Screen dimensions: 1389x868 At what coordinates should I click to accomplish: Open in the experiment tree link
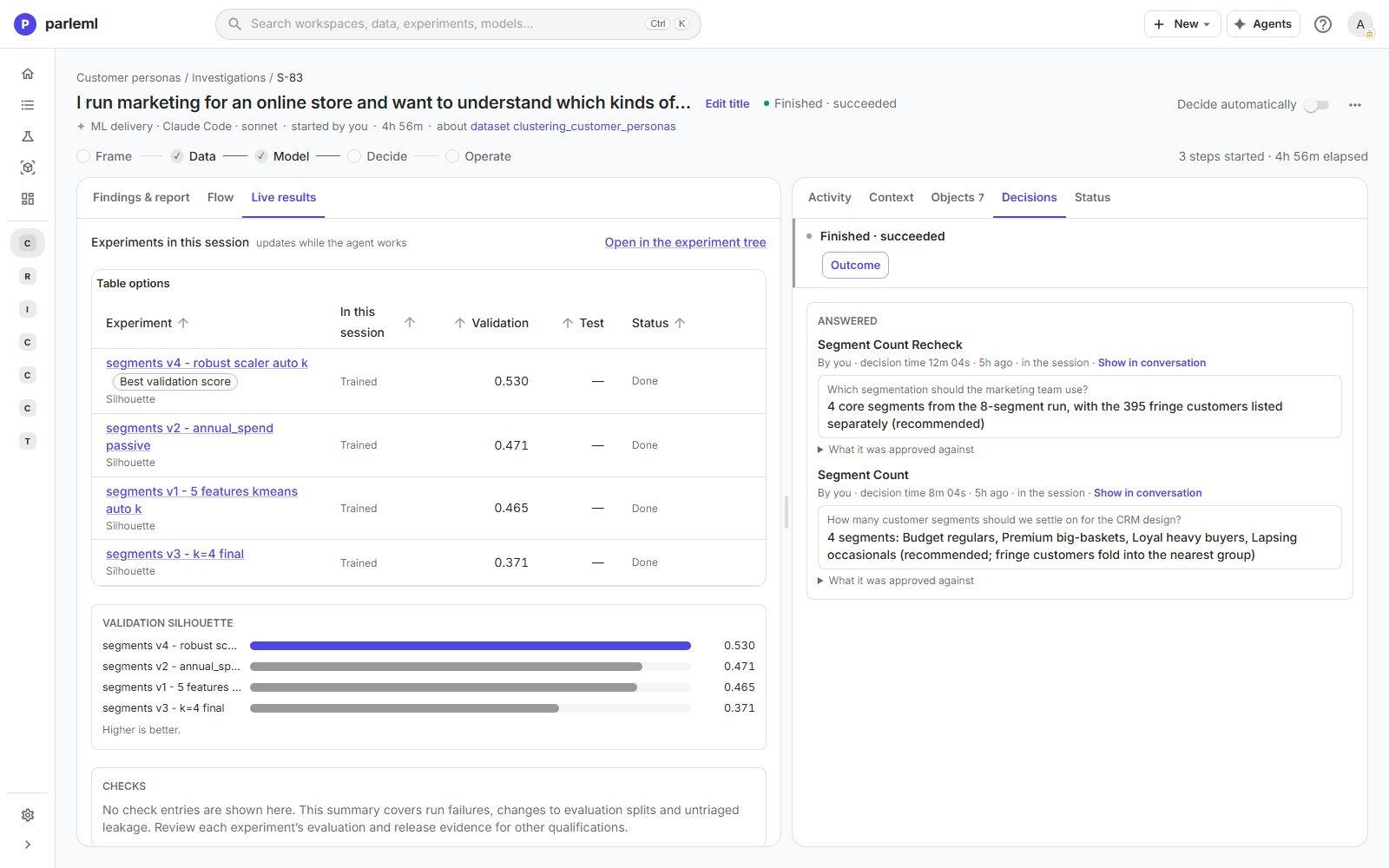pos(686,243)
